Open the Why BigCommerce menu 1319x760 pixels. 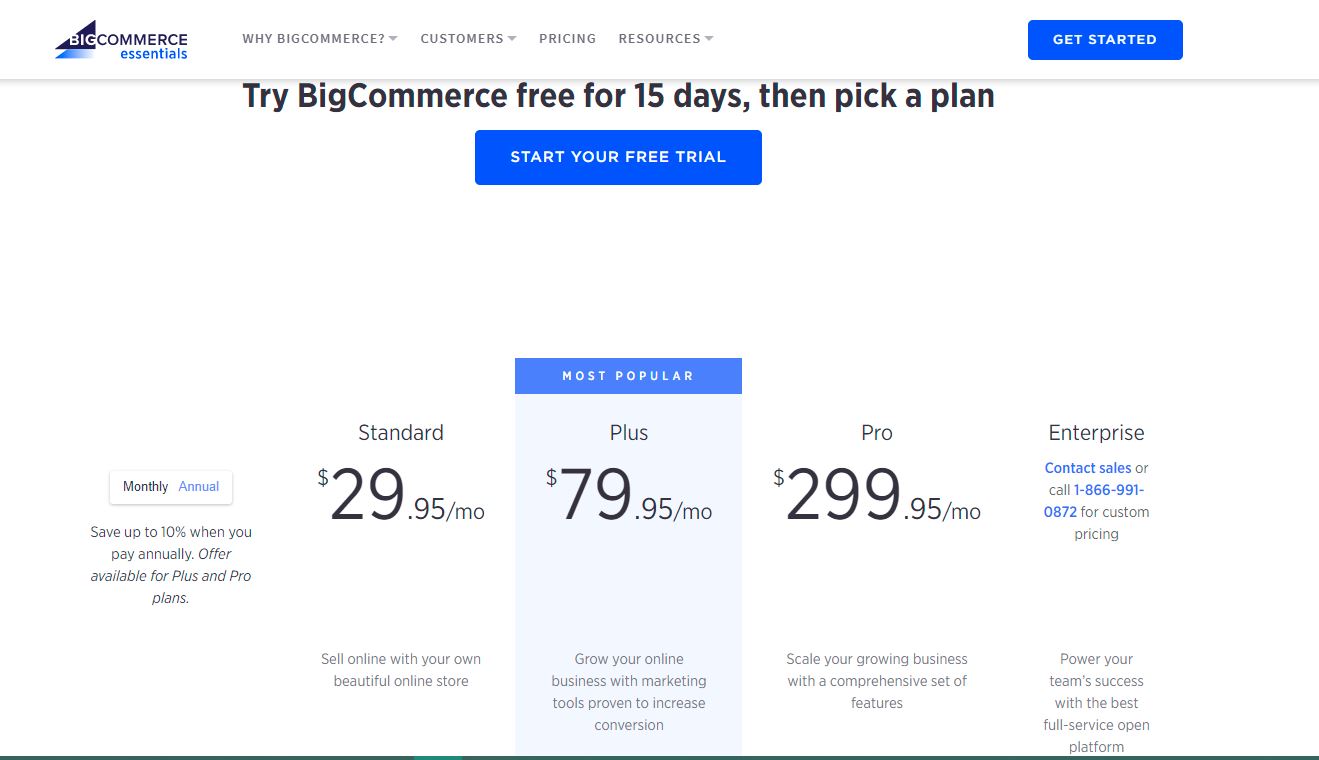click(x=313, y=39)
